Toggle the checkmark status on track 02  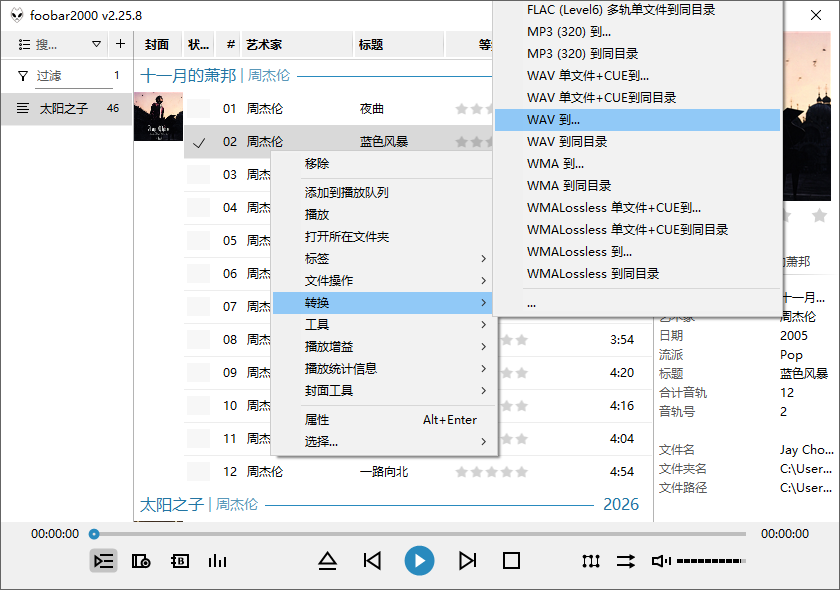(199, 142)
